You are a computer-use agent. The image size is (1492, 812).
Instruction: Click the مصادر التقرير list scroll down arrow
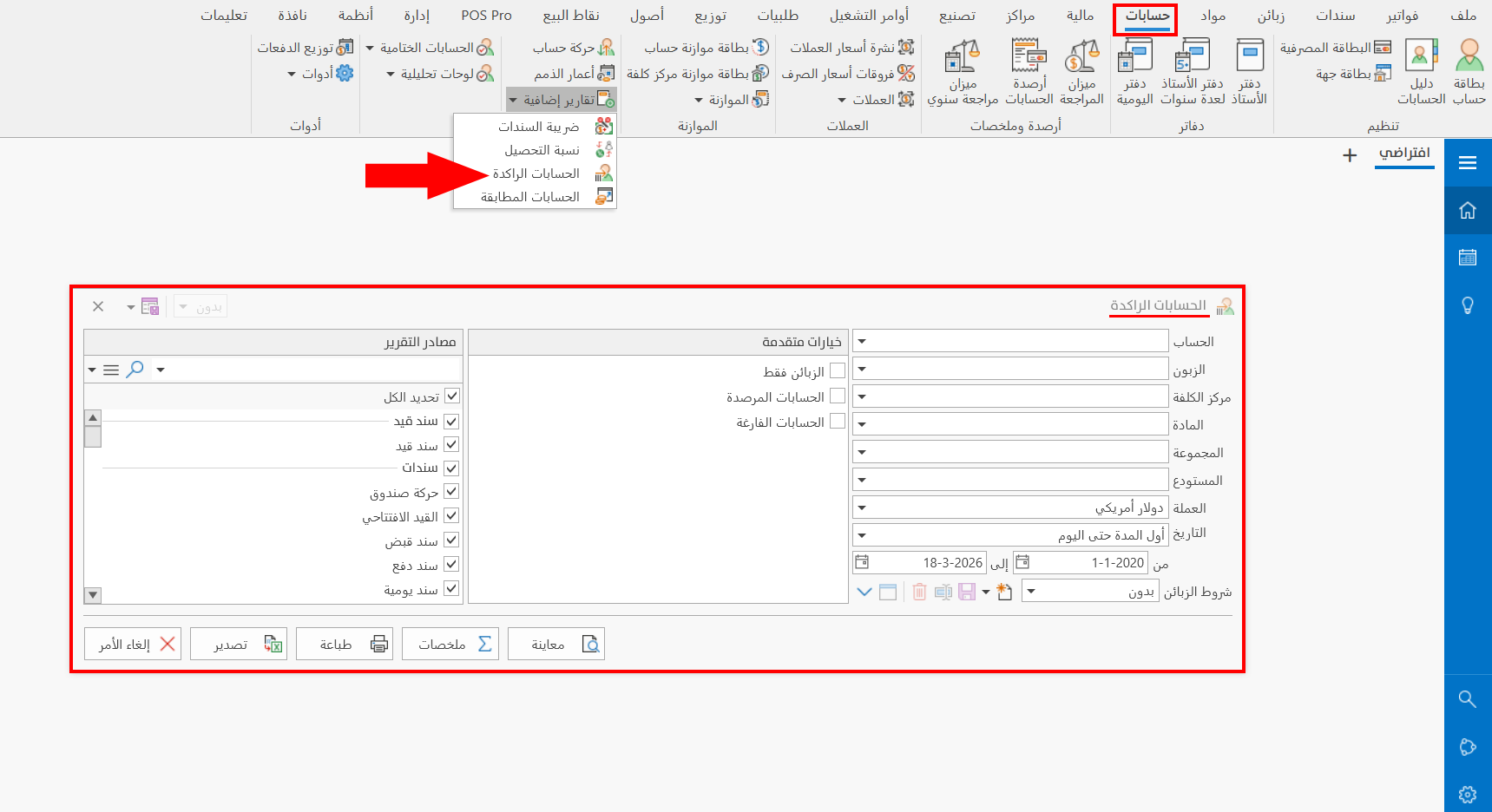(93, 595)
